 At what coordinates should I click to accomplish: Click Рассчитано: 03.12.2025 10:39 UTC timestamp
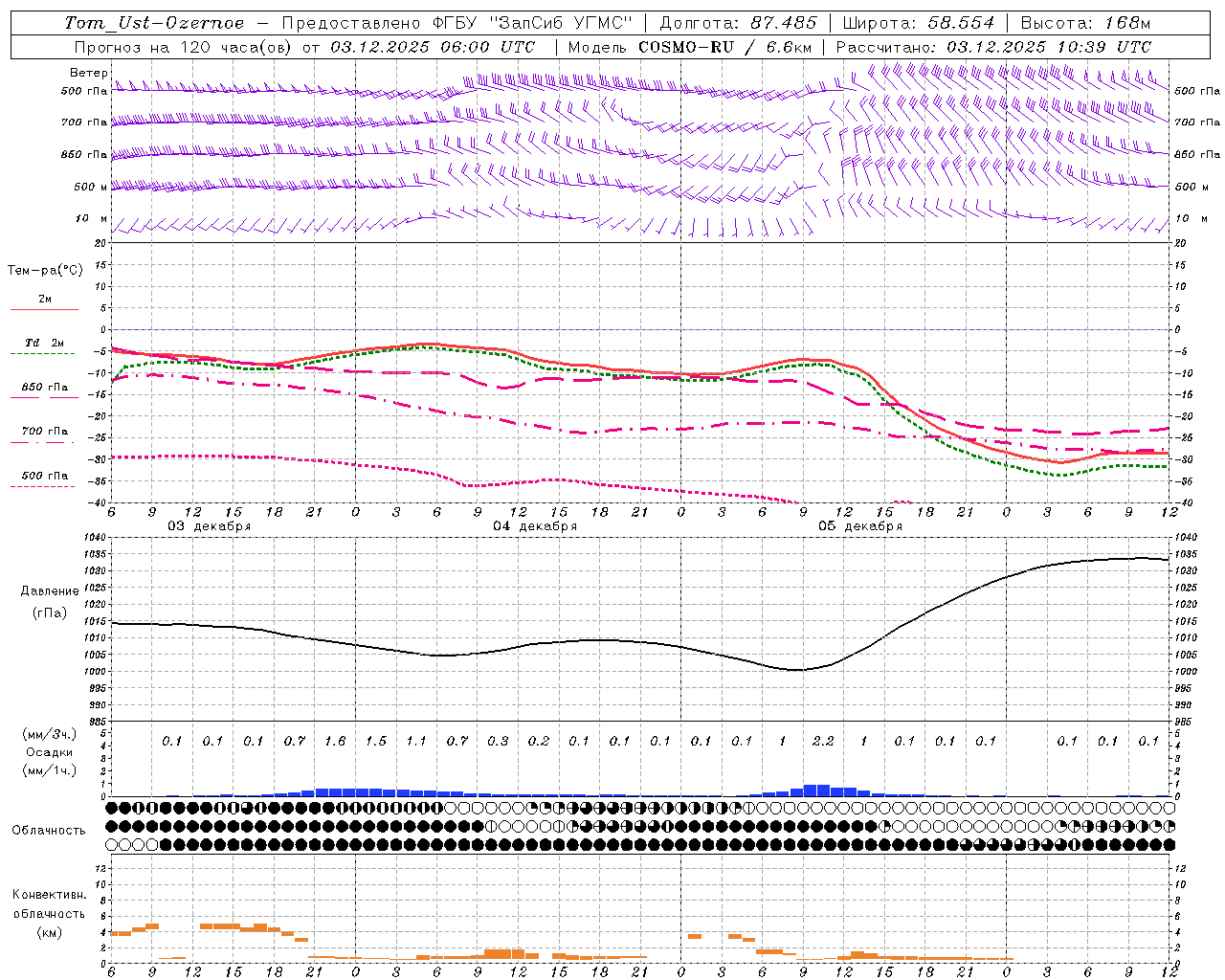[993, 47]
